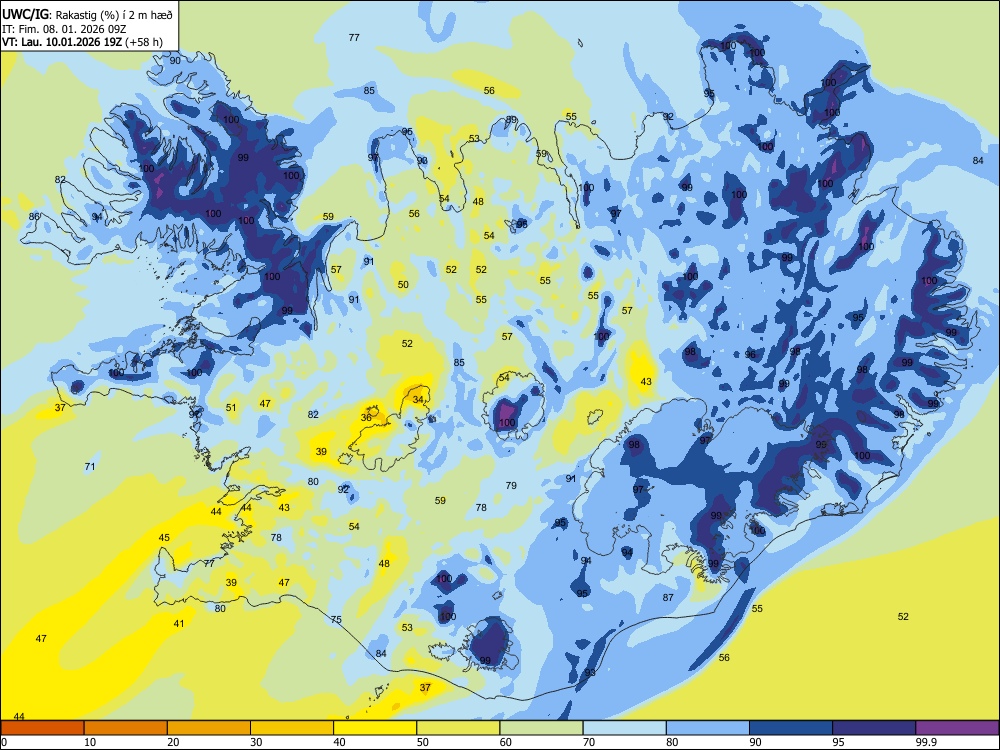Choose the 60–70 light green legend band
The height and width of the screenshot is (750, 1000).
click(541, 728)
